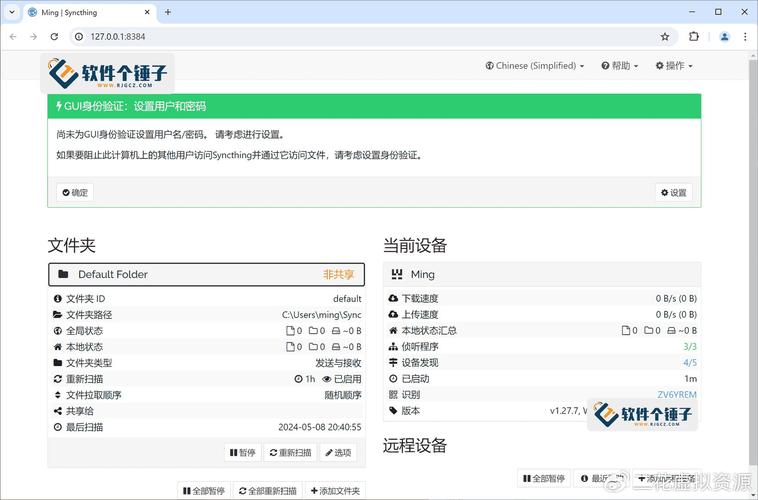This screenshot has width=758, height=500.
Task: Click 添加文件夹 to add a folder
Action: 334,491
